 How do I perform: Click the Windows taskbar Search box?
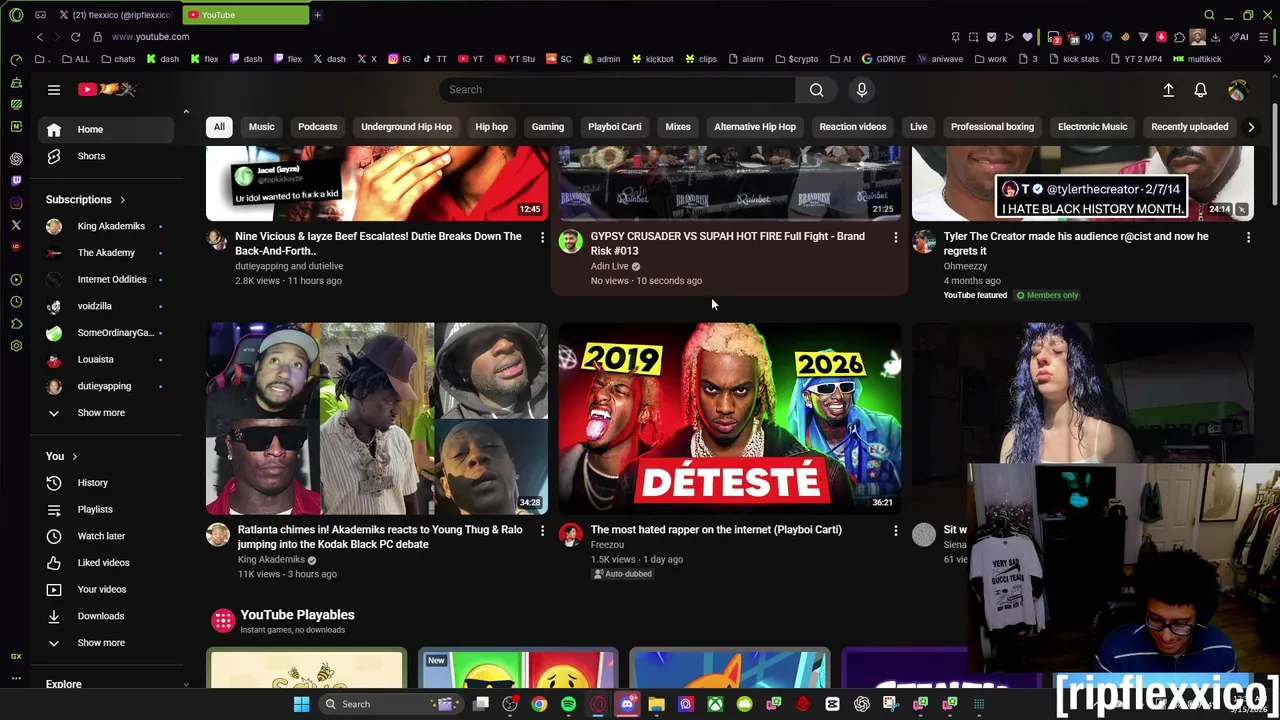point(390,704)
